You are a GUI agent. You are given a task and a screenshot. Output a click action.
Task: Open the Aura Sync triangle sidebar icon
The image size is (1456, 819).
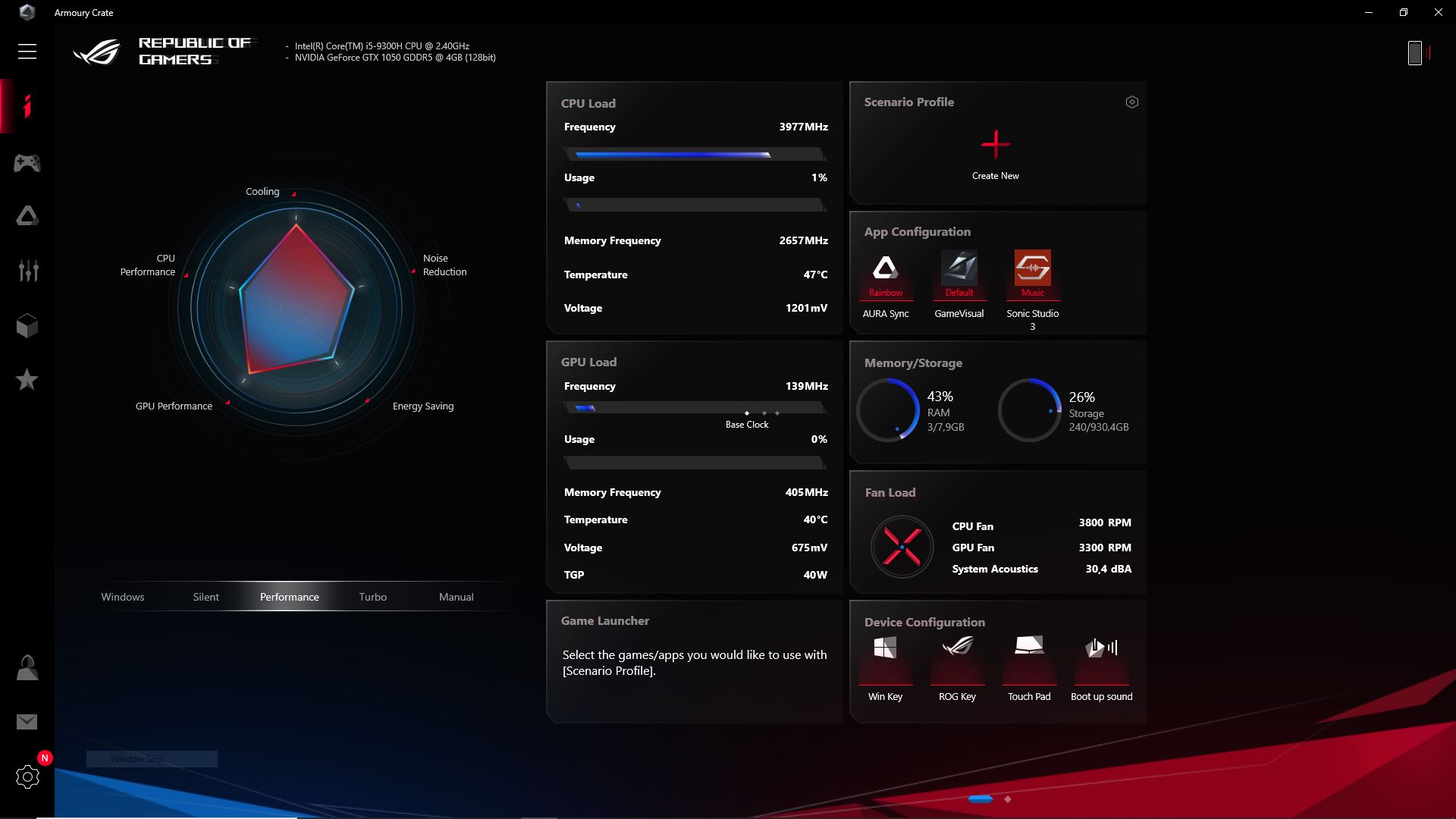[27, 216]
